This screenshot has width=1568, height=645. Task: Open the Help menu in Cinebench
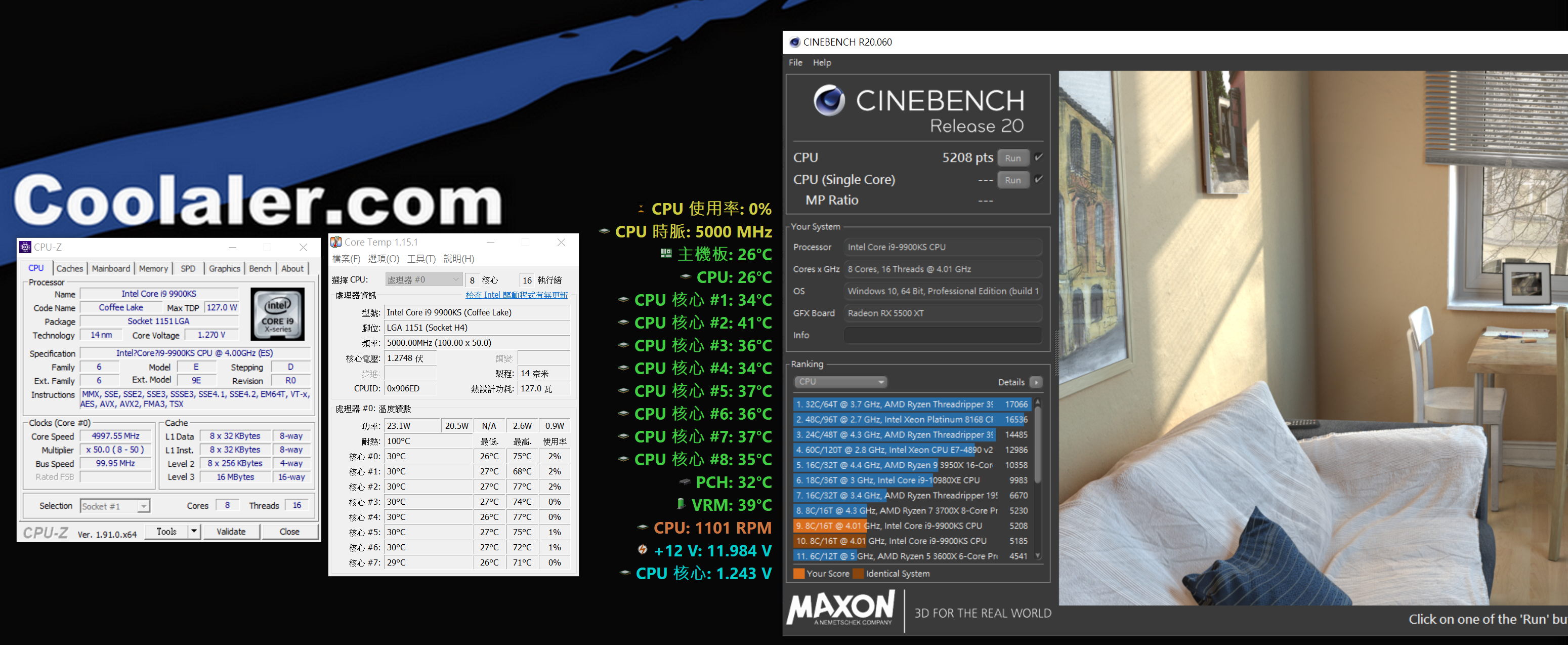(x=822, y=62)
